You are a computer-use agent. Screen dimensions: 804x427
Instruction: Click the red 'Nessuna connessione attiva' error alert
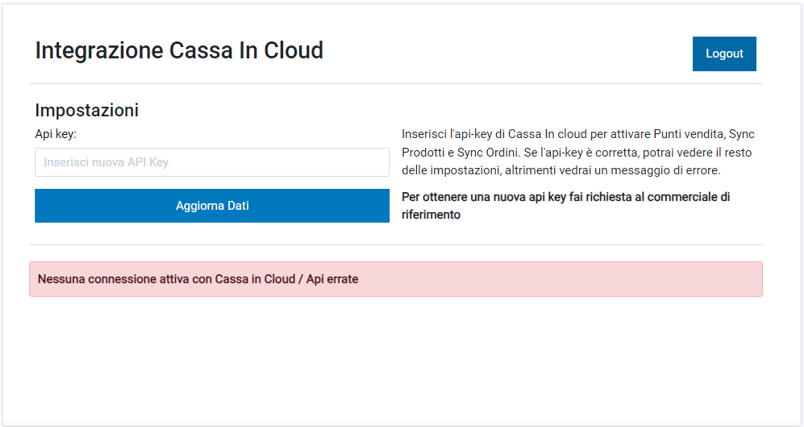pyautogui.click(x=395, y=279)
